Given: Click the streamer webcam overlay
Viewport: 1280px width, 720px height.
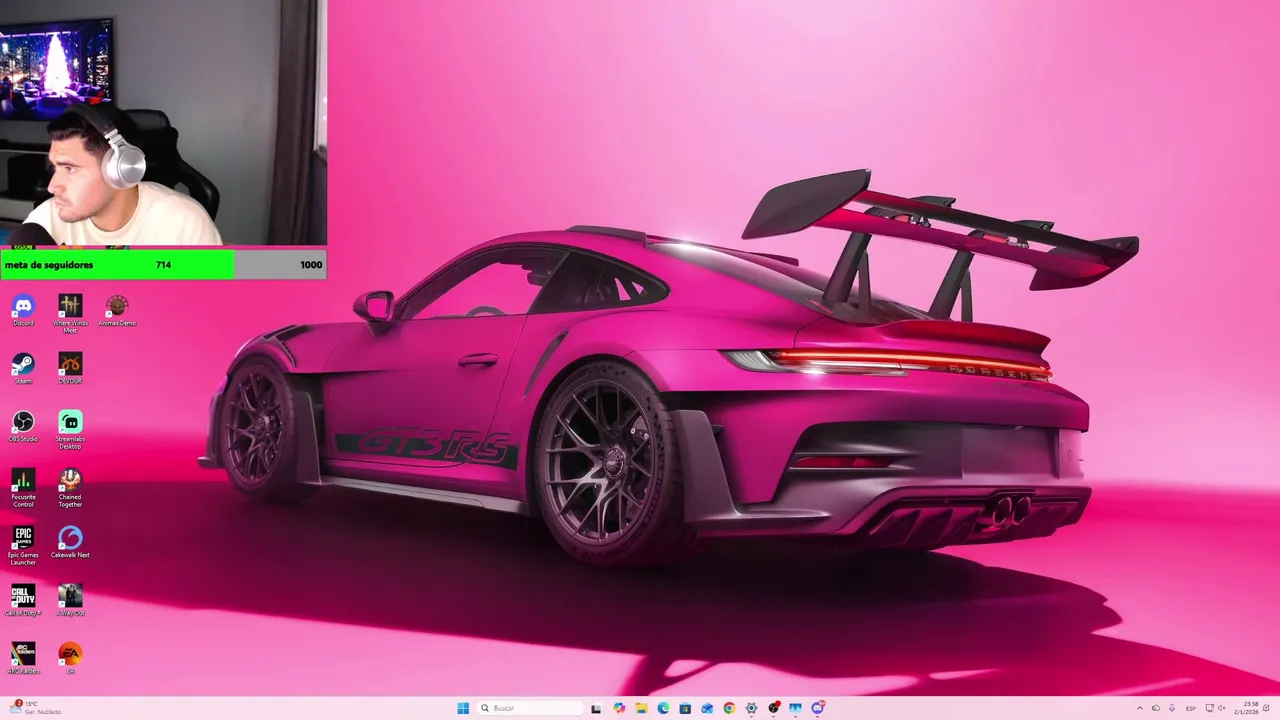Looking at the screenshot, I should (163, 122).
